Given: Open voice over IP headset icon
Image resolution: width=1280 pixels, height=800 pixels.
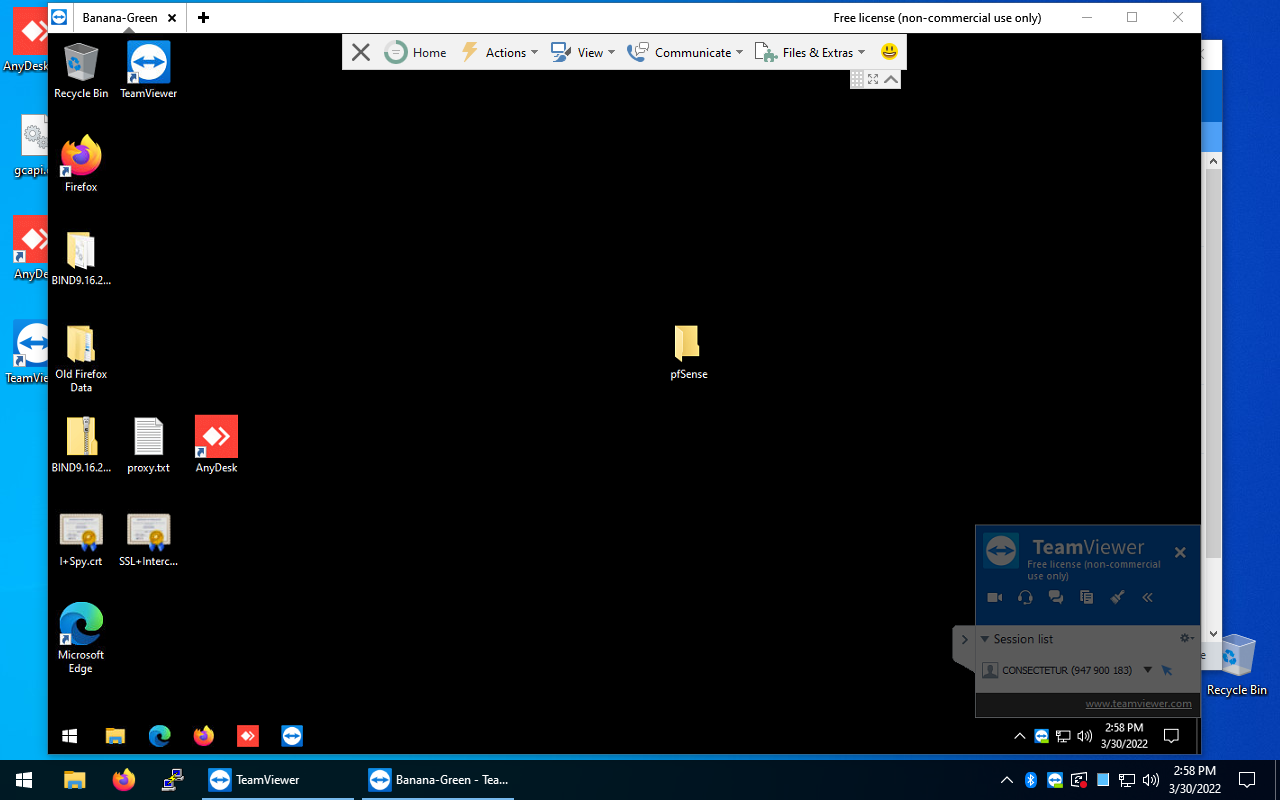Looking at the screenshot, I should coord(1024,597).
